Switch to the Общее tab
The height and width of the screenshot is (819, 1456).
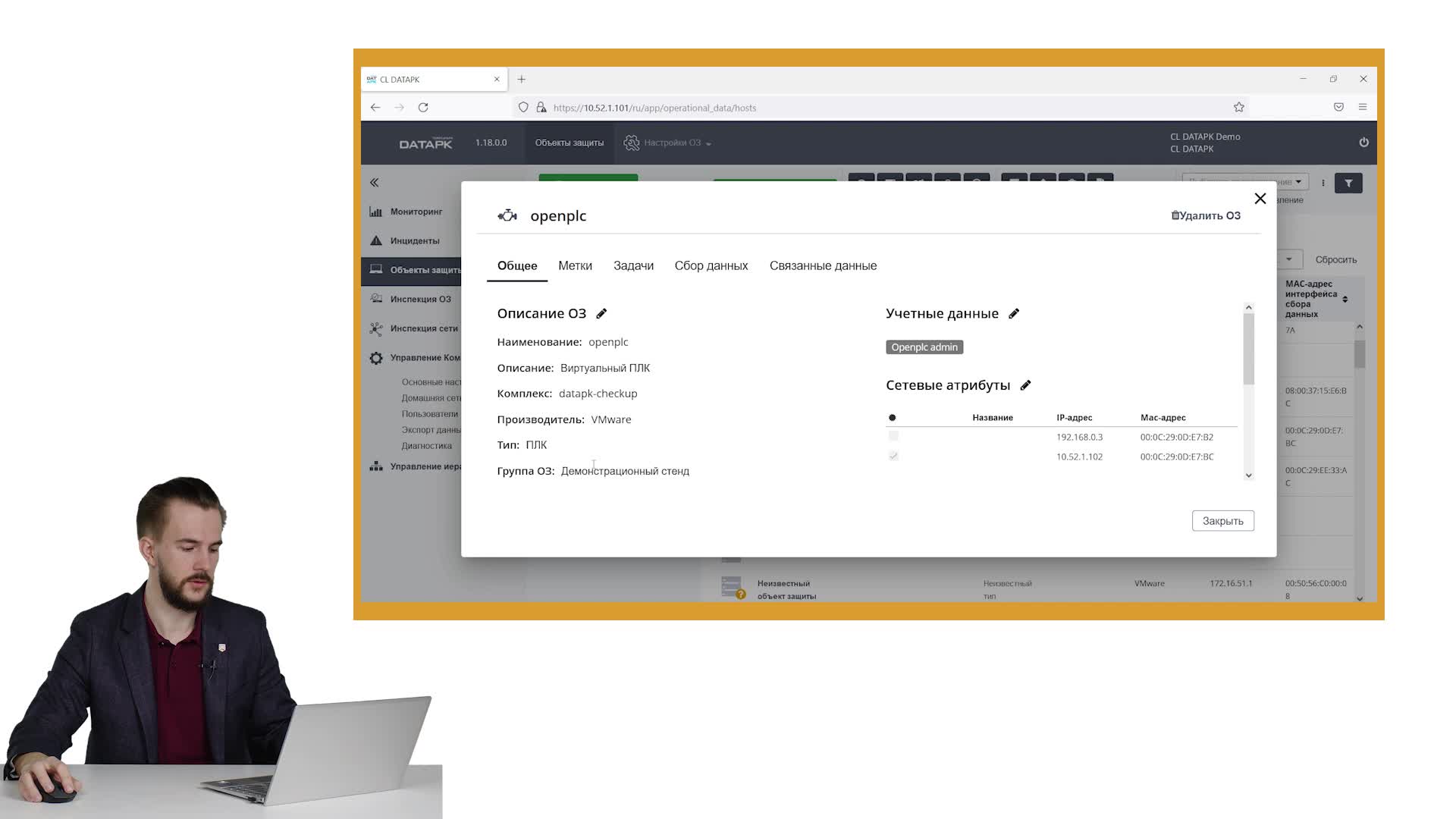[517, 266]
